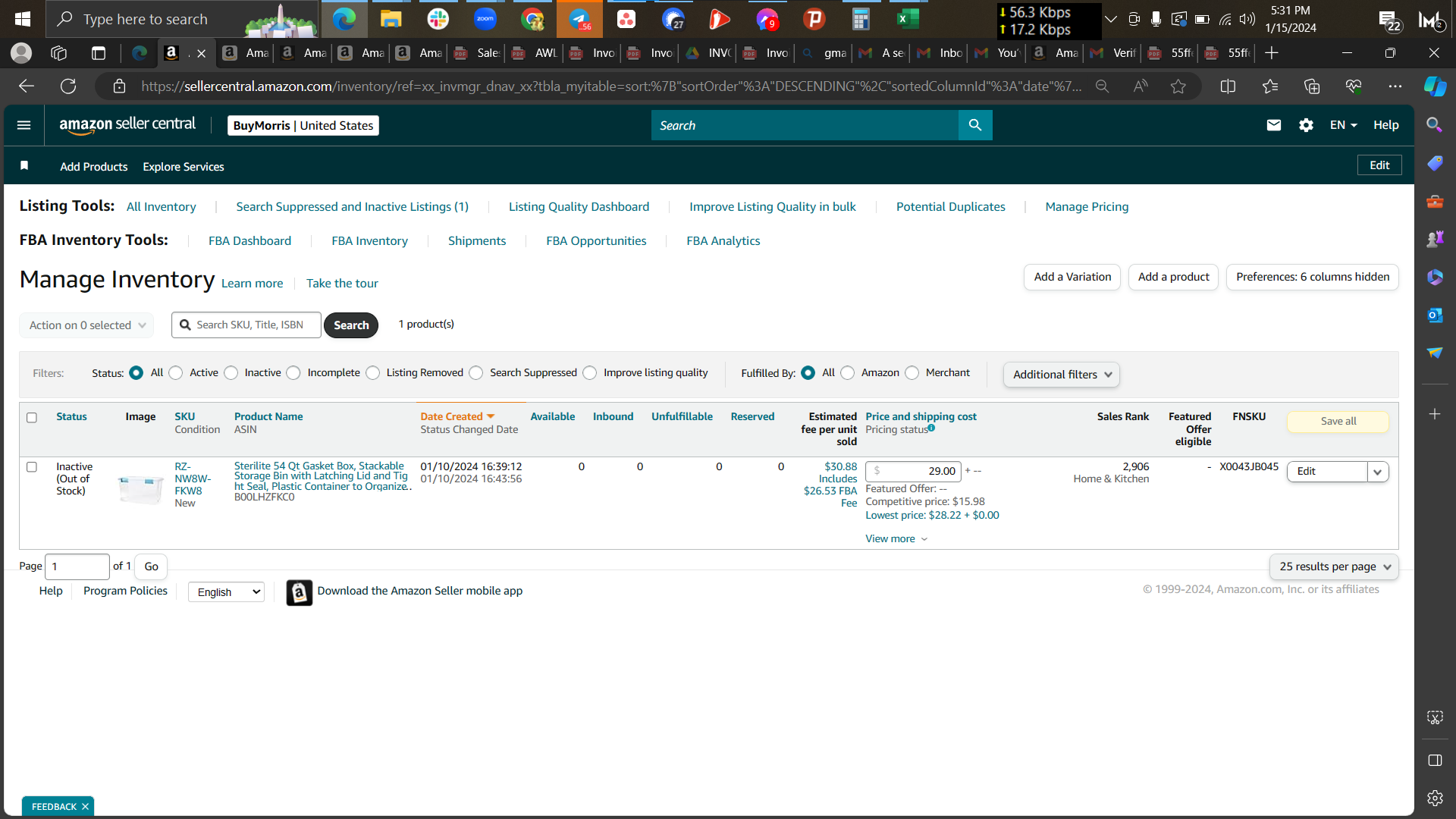Open Outlook in the Edge sidebar
This screenshot has height=819, width=1456.
pos(1435,315)
